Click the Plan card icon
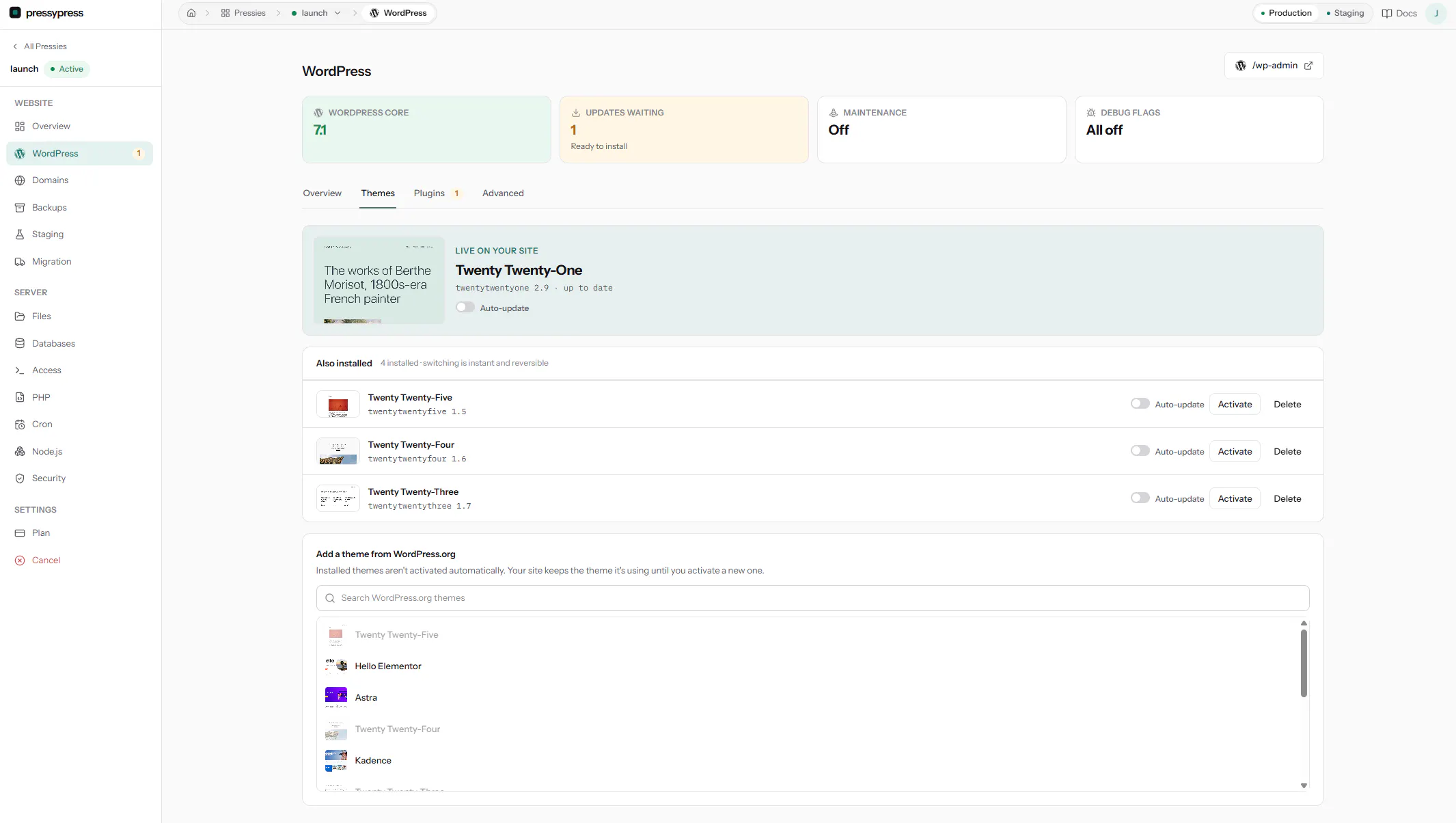The height and width of the screenshot is (823, 1456). [x=20, y=533]
